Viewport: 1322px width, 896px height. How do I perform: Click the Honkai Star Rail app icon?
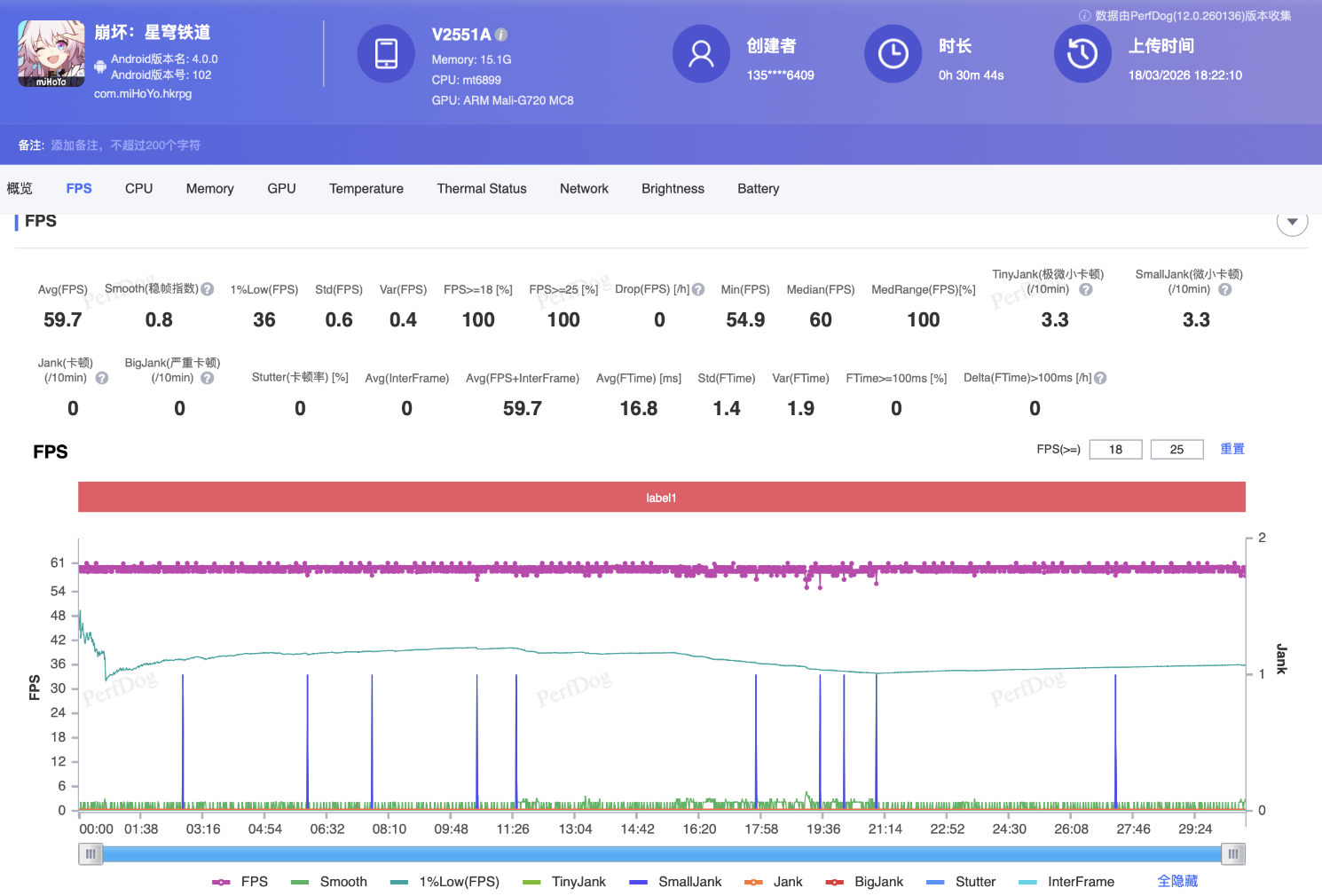pyautogui.click(x=51, y=53)
